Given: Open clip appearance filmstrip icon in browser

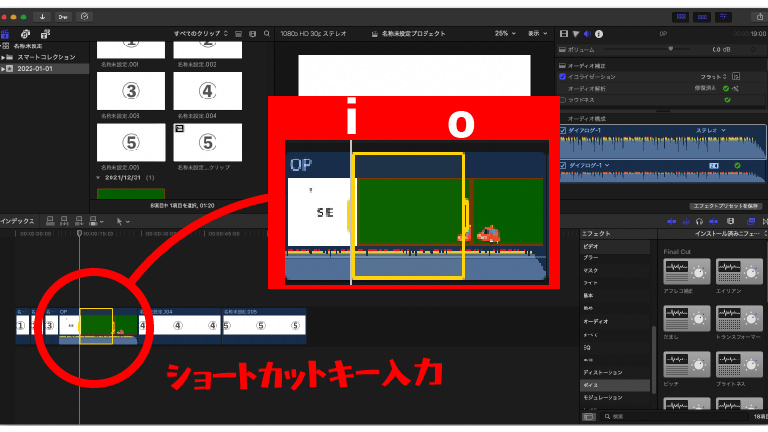Looking at the screenshot, I should click(x=253, y=34).
